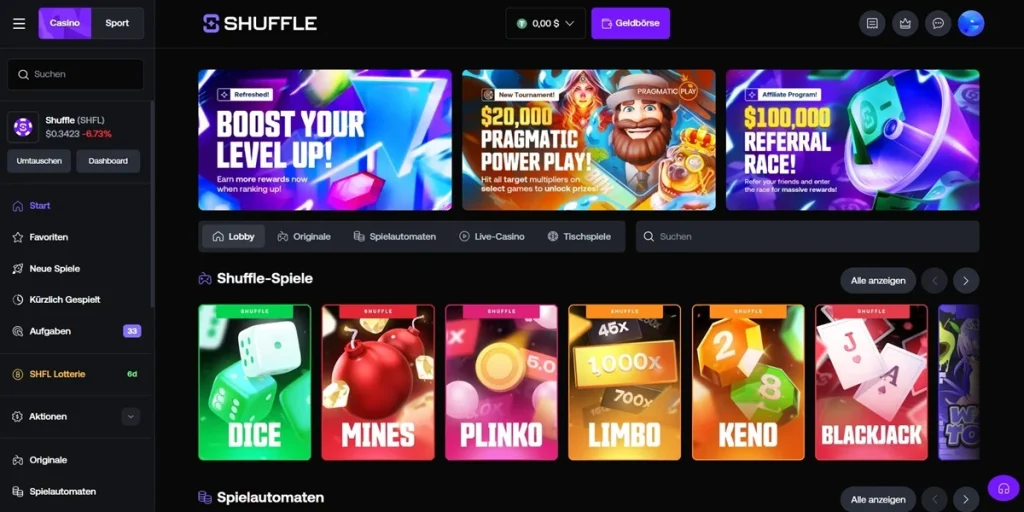Image resolution: width=1024 pixels, height=512 pixels.
Task: Select the Casino toggle
Action: [65, 23]
